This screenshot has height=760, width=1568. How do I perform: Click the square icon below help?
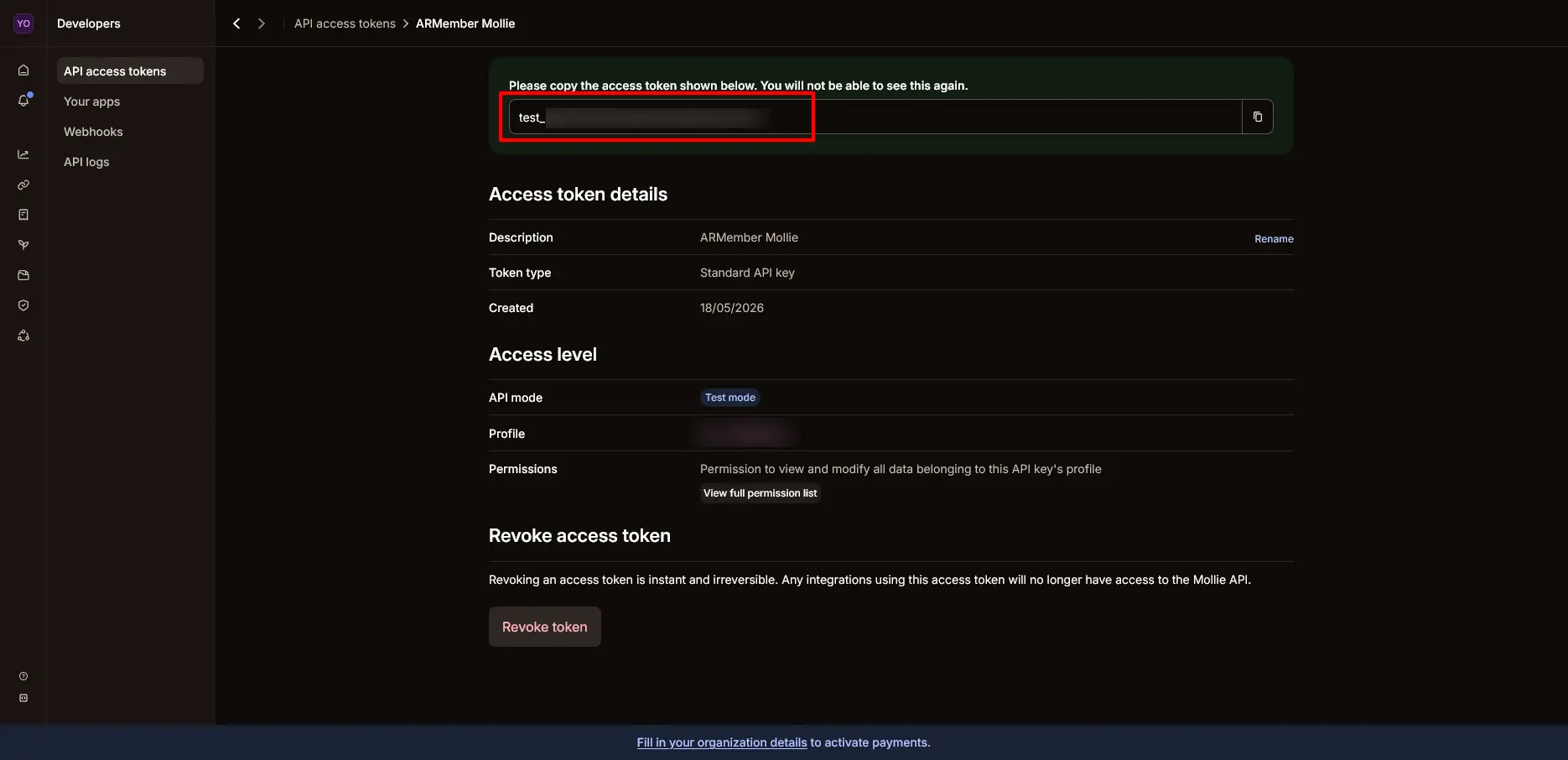tap(23, 698)
